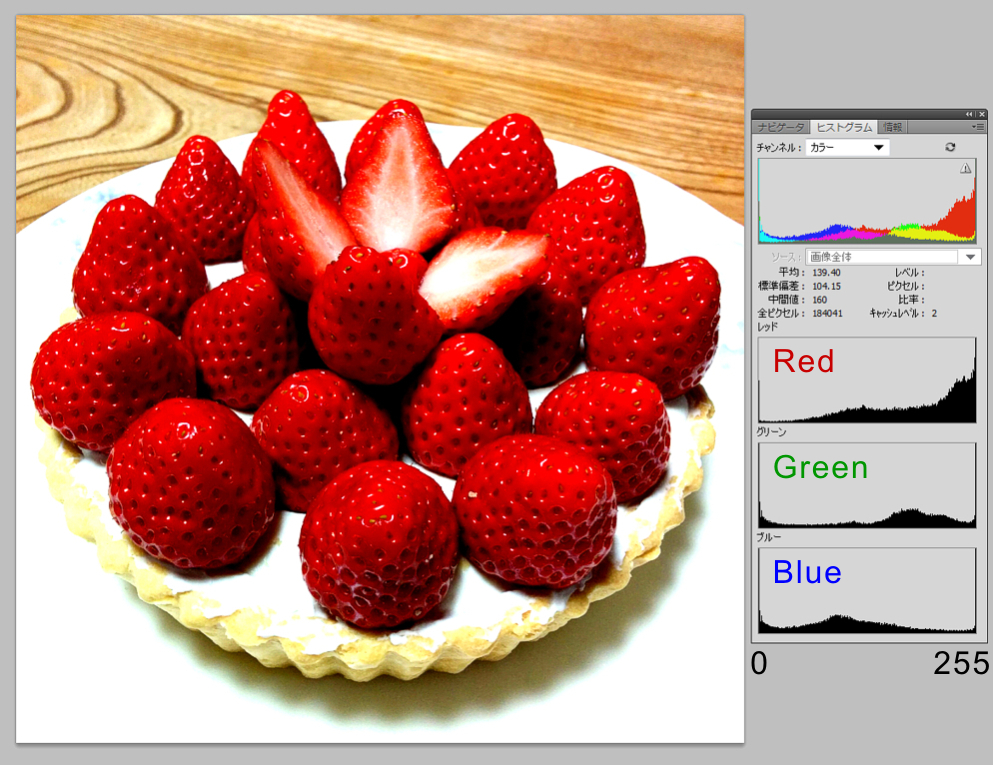Switch to the ナビゲータ tab
This screenshot has height=765, width=993.
pos(781,127)
